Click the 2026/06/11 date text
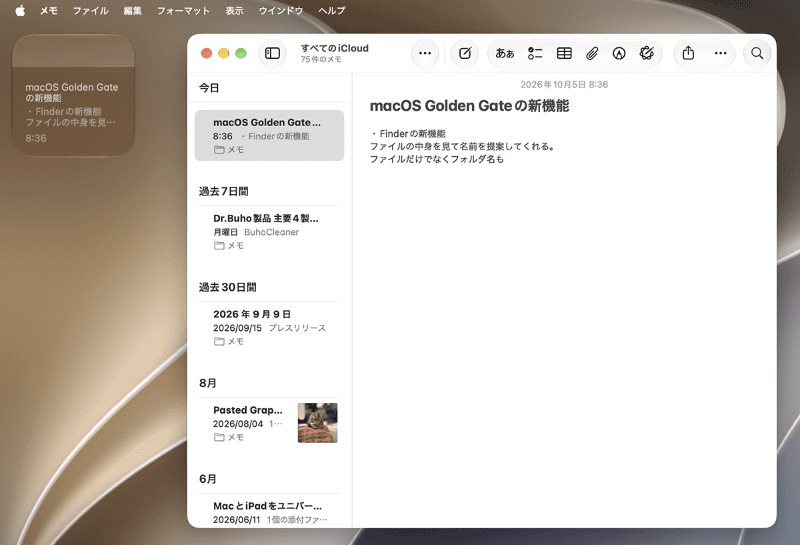Viewport: 800px width, 545px height. [236, 519]
